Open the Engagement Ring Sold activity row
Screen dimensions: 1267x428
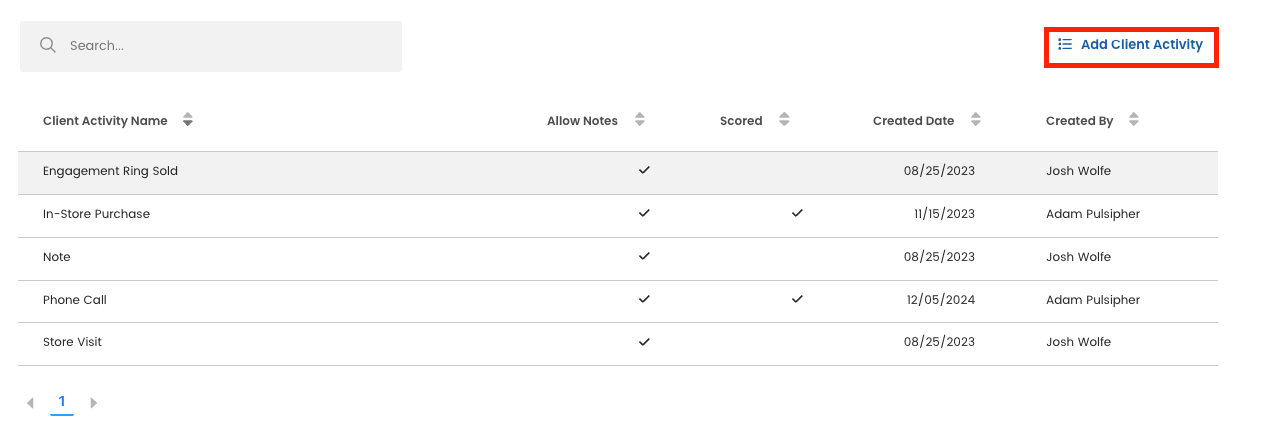[110, 171]
